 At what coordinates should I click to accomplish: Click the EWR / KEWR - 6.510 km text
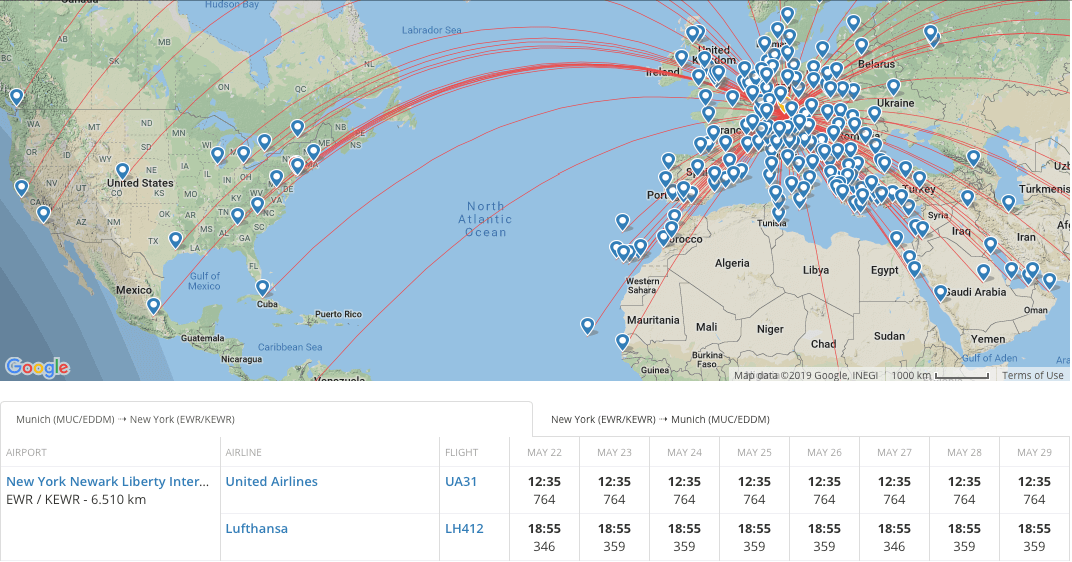tap(76, 499)
